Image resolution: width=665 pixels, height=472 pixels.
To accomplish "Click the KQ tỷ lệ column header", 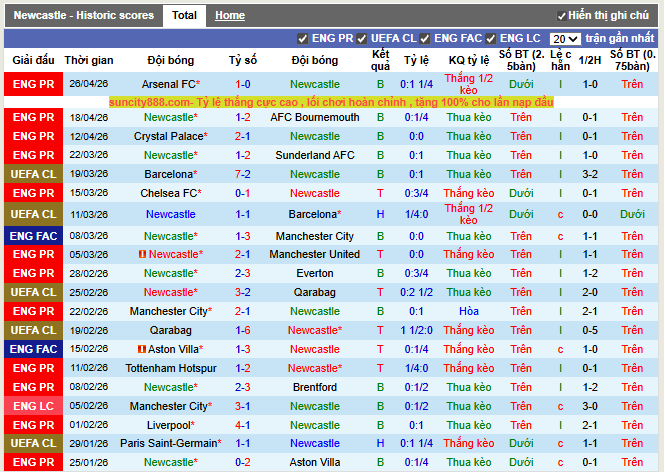I will 469,60.
